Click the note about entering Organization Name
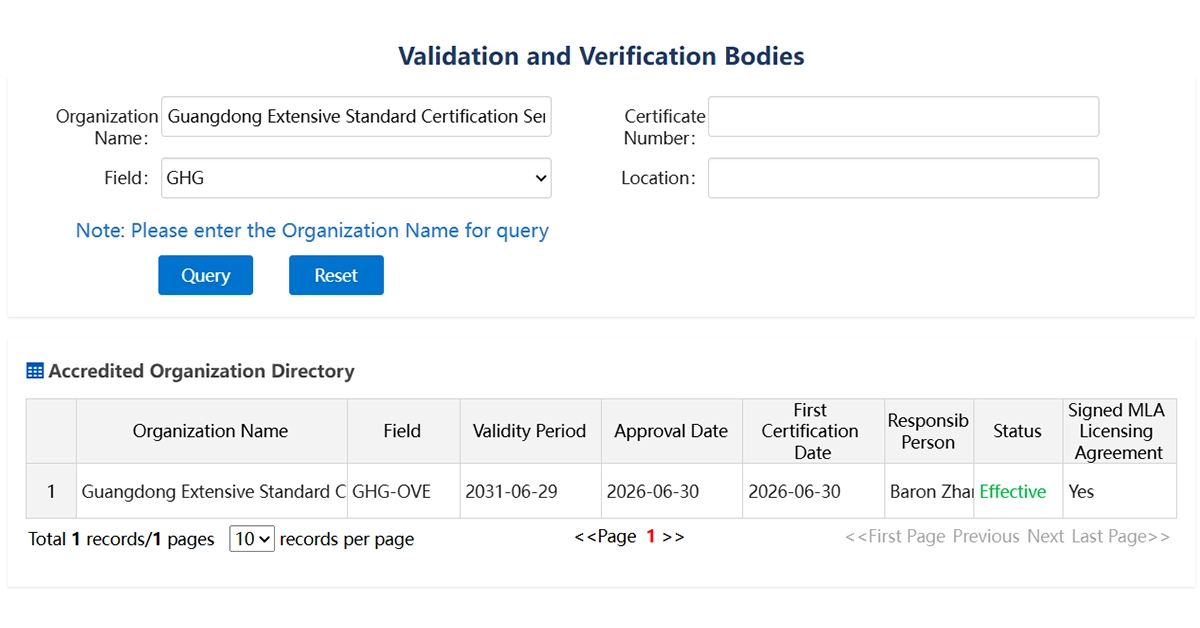Screen dimensions: 1200x628 (312, 230)
